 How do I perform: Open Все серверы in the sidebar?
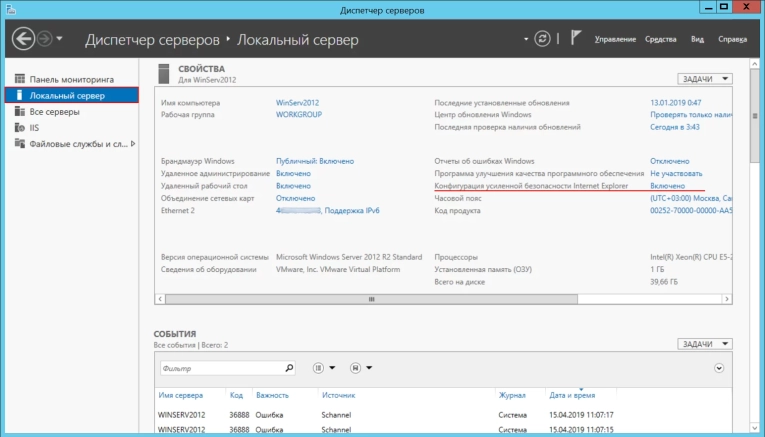click(54, 111)
